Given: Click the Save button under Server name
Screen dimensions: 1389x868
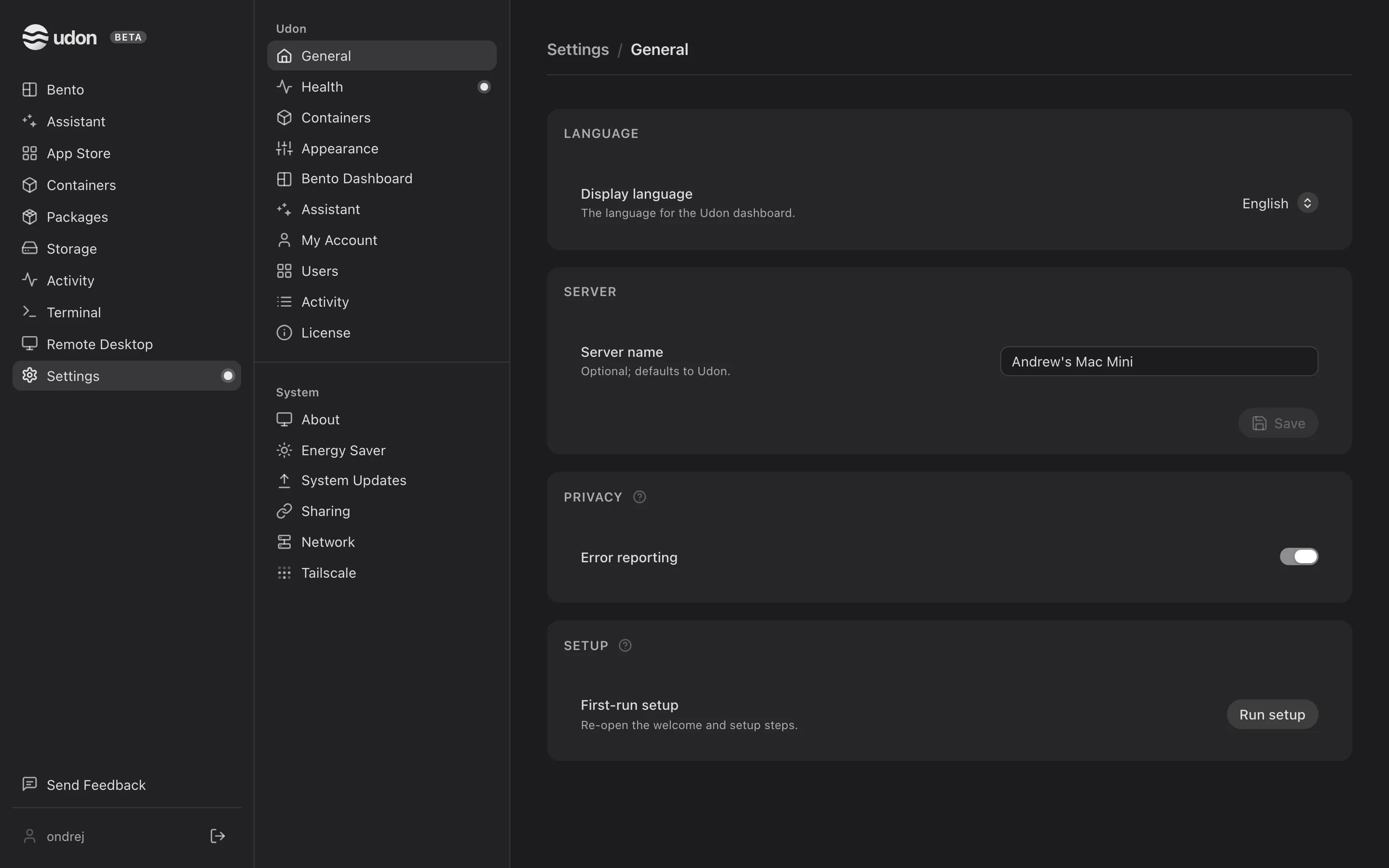Looking at the screenshot, I should (x=1278, y=423).
